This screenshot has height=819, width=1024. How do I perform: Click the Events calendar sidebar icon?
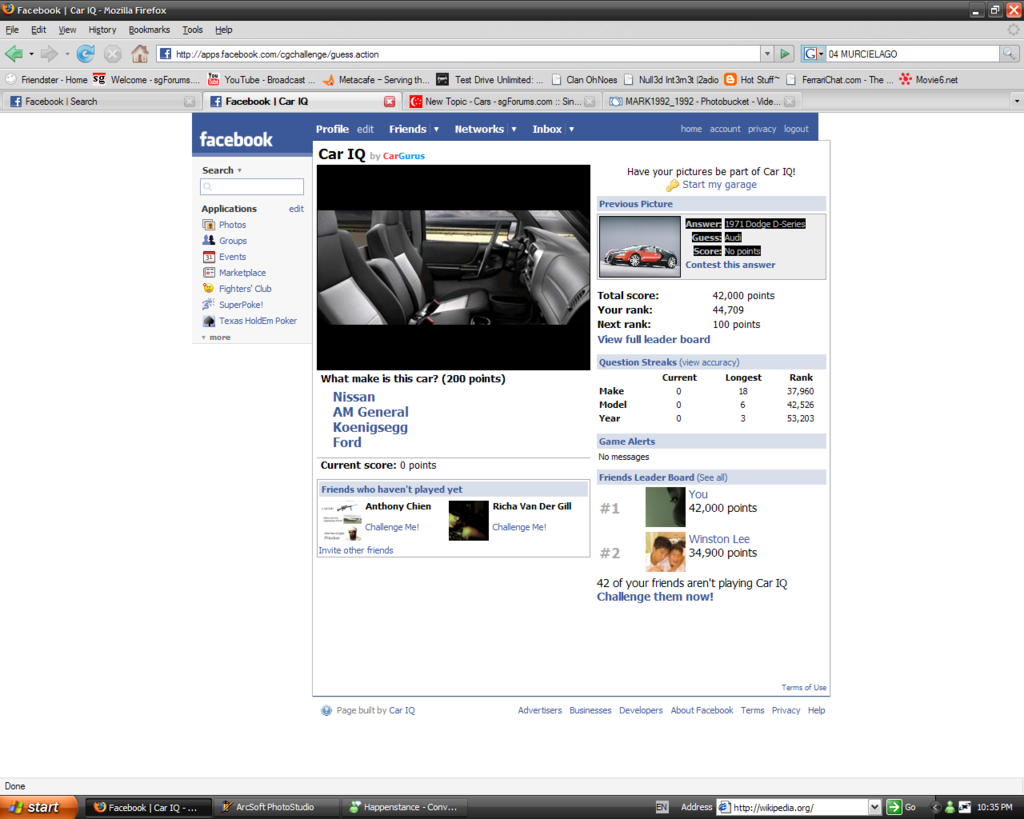[208, 257]
